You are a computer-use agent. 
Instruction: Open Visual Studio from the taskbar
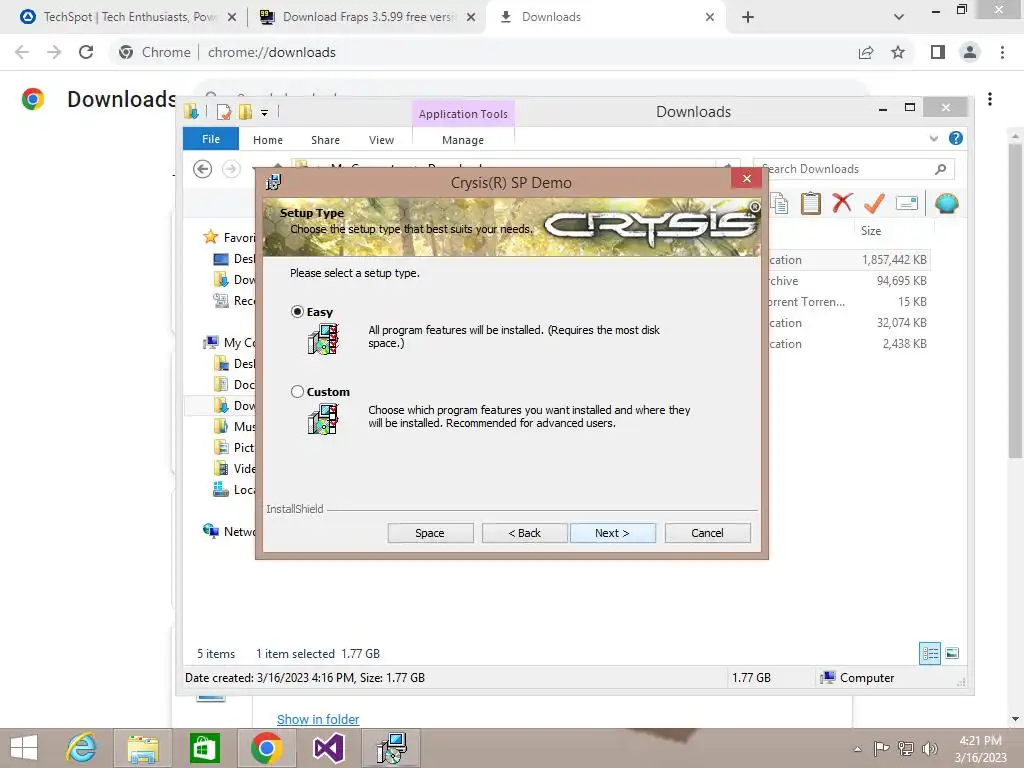[x=329, y=748]
